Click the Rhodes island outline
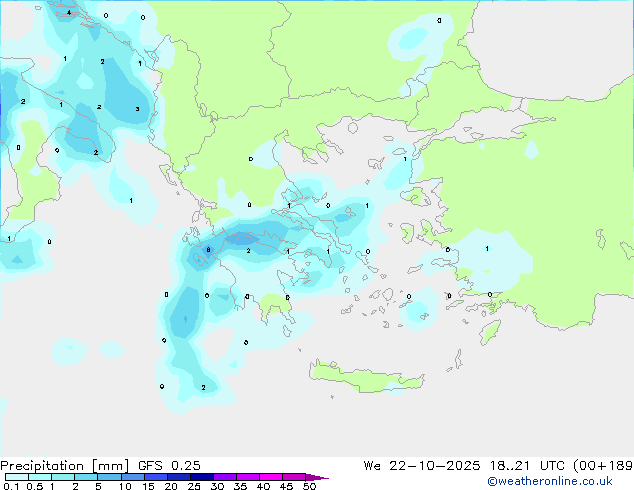Viewport: 634px width, 490px height. (490, 332)
